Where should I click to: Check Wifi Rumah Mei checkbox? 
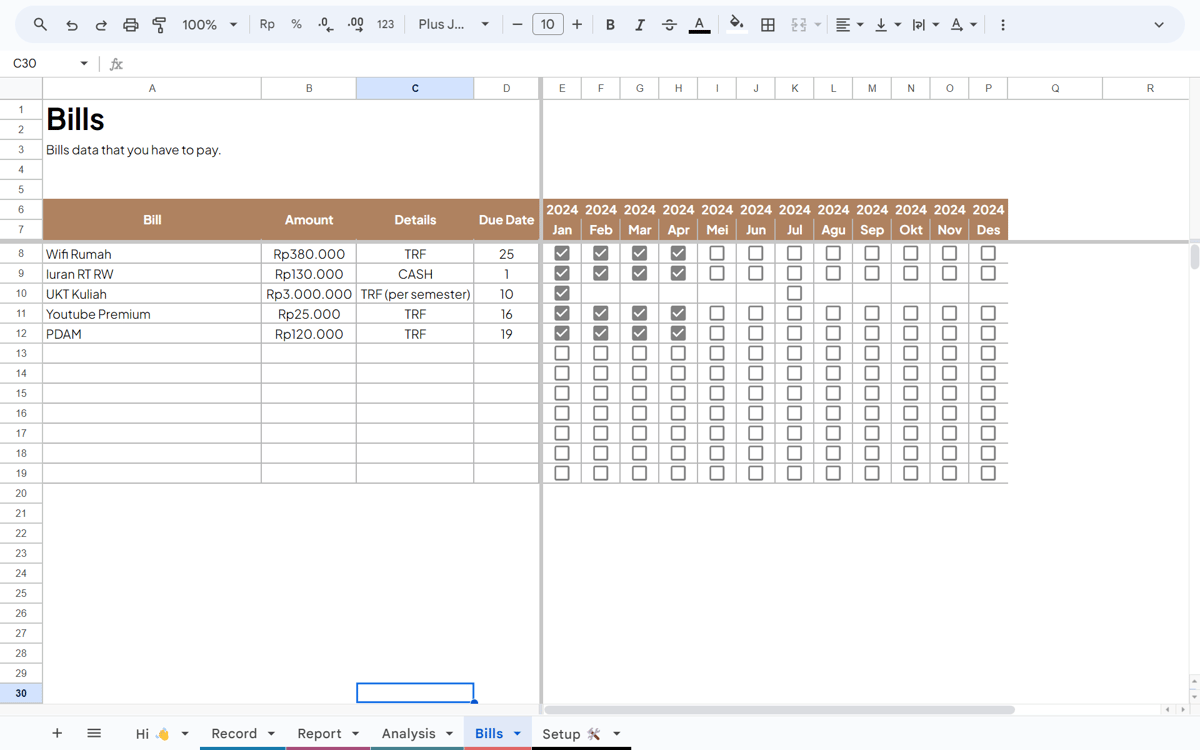click(717, 254)
